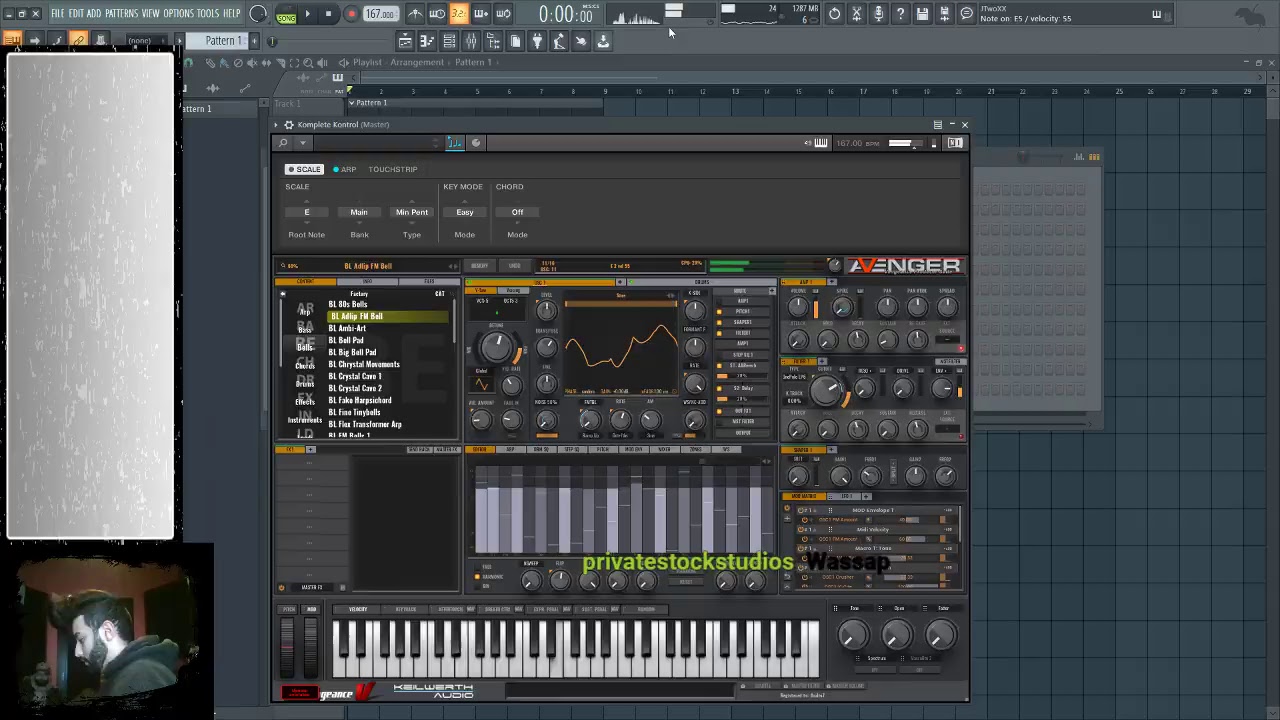Screen dimensions: 1280x720
Task: Open the FILE menu
Action: coord(58,13)
